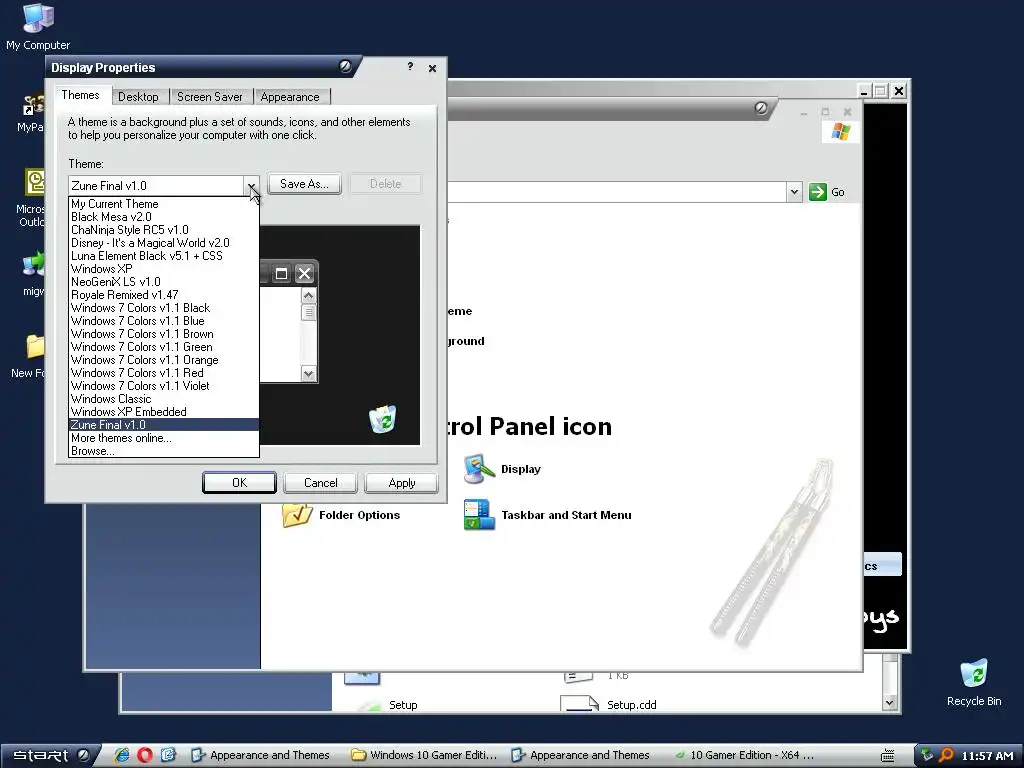The image size is (1024, 768).
Task: Select the Themes tab
Action: [x=80, y=95]
